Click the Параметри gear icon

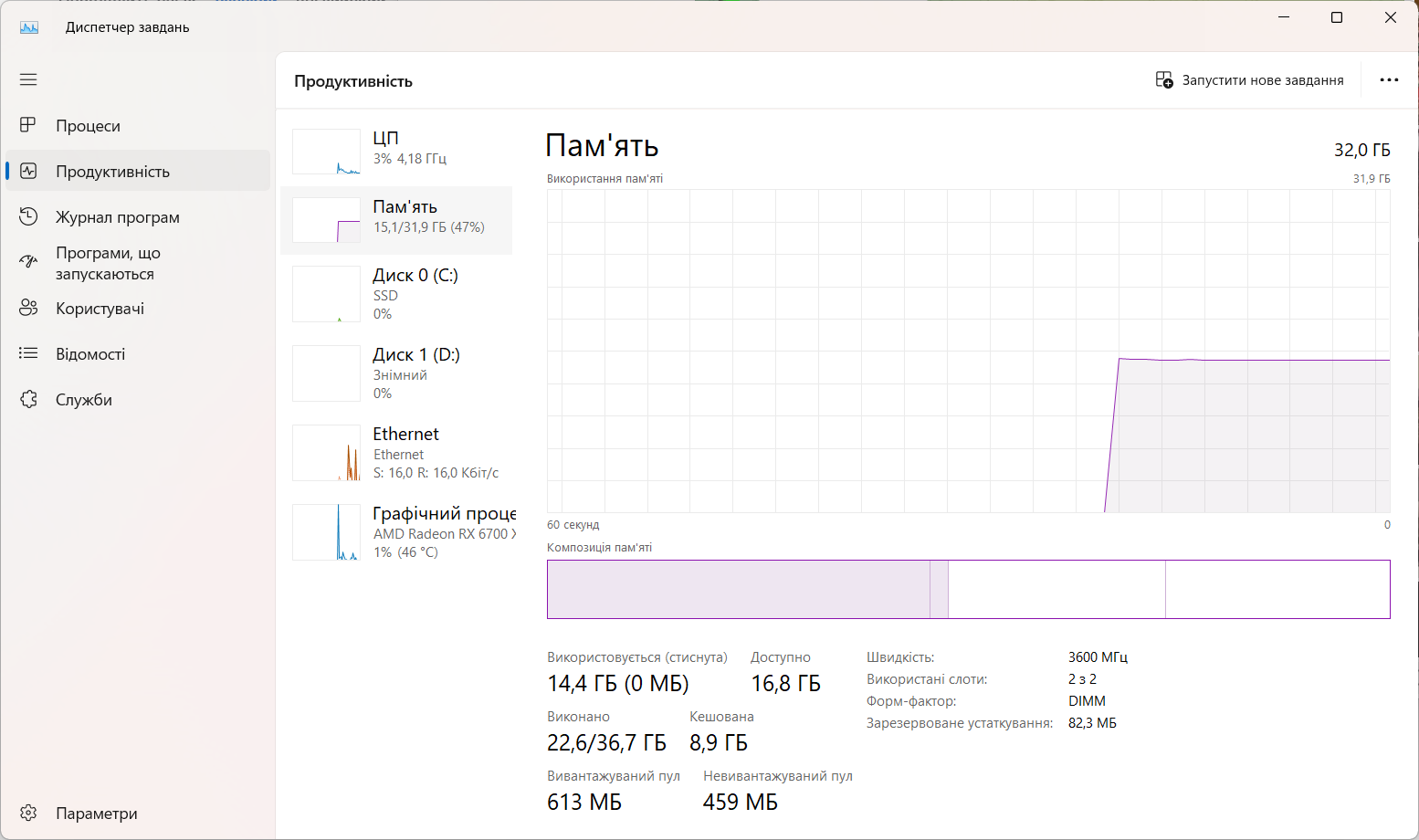(28, 813)
